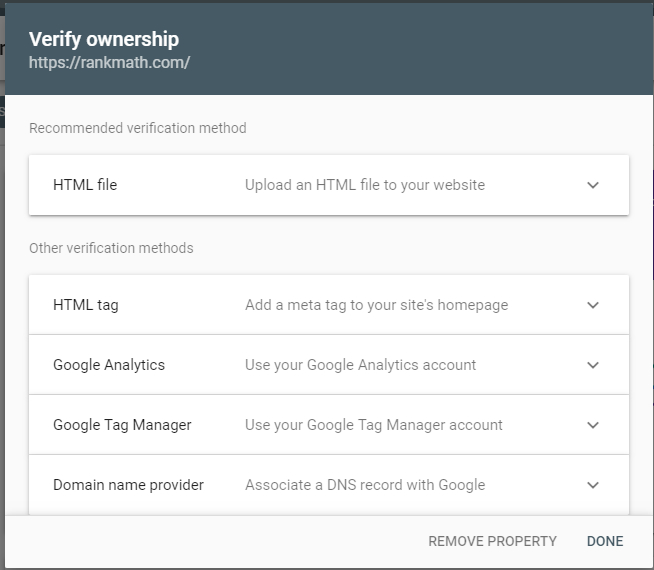Click the REMOVE PROPERTY button
This screenshot has height=570, width=654.
[492, 541]
